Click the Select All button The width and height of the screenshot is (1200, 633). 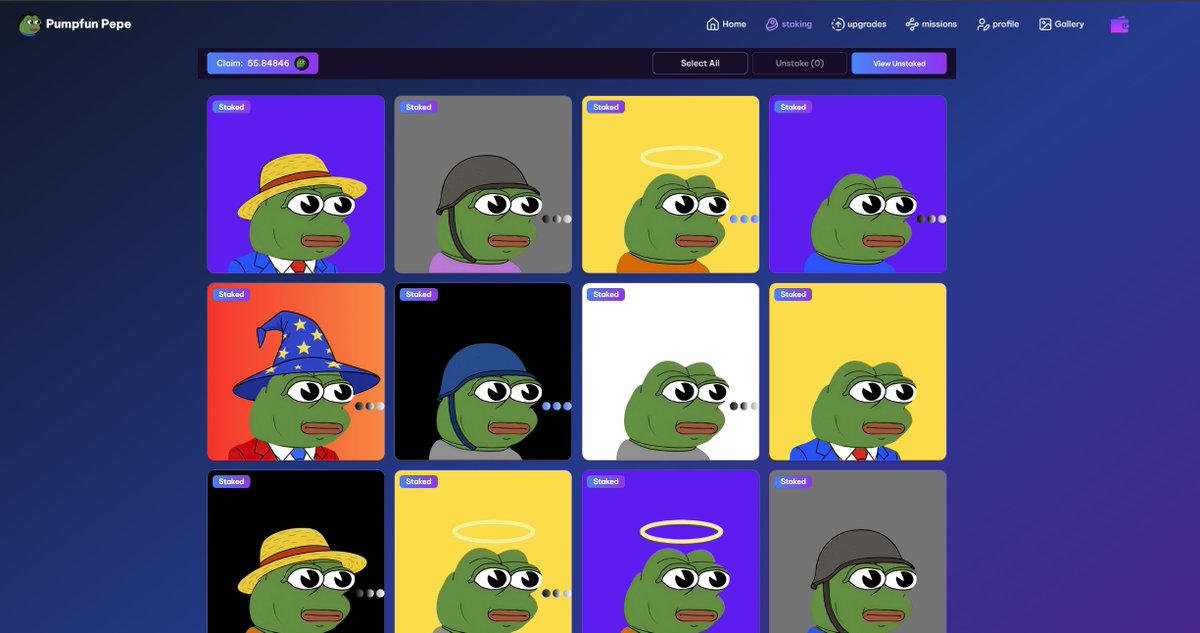coord(700,63)
